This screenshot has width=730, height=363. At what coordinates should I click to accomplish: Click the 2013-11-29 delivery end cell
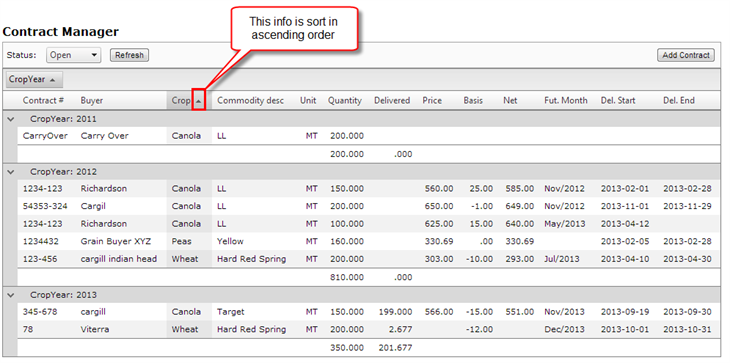pyautogui.click(x=687, y=206)
